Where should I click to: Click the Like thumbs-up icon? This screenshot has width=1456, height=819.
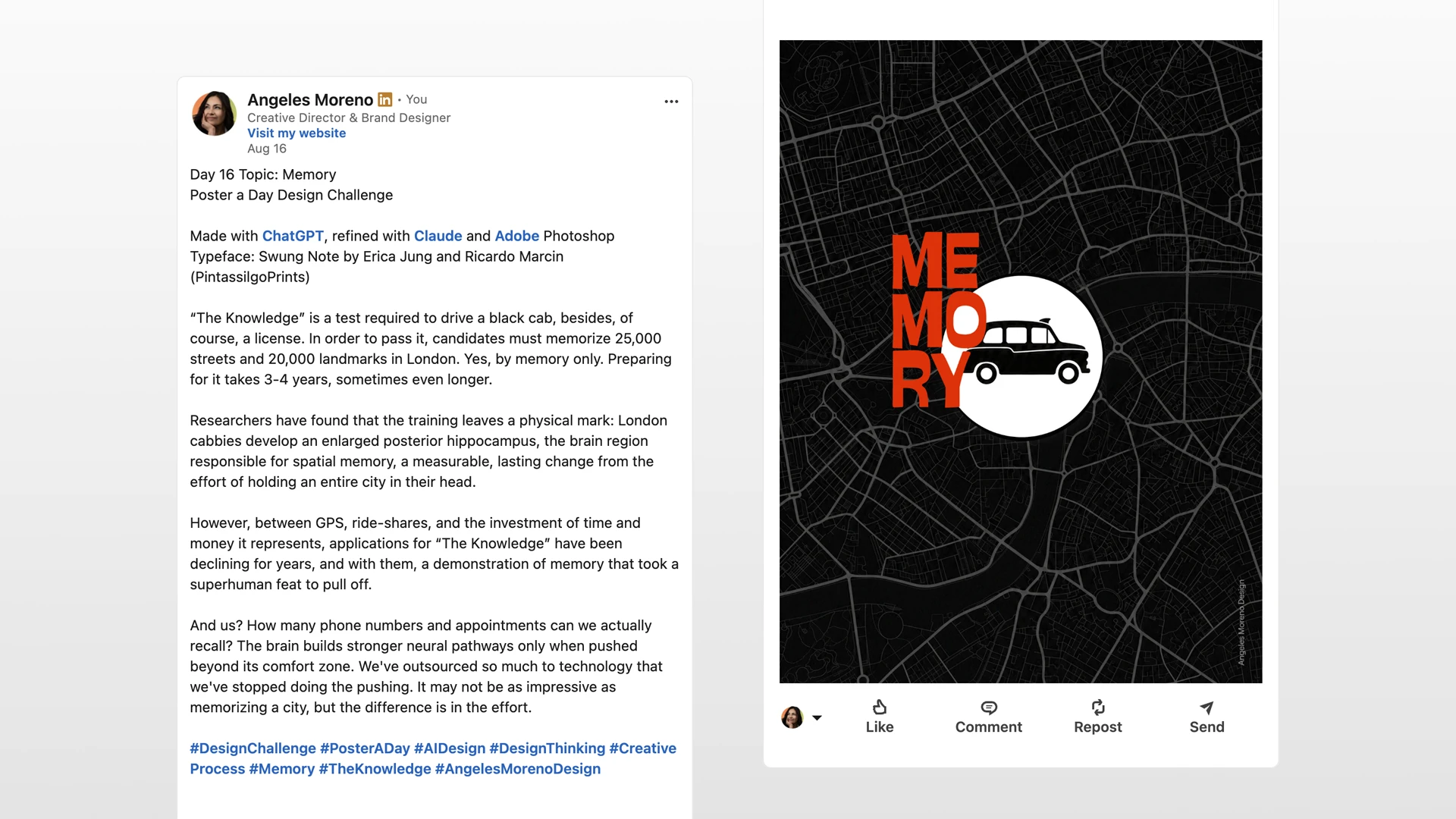point(880,707)
